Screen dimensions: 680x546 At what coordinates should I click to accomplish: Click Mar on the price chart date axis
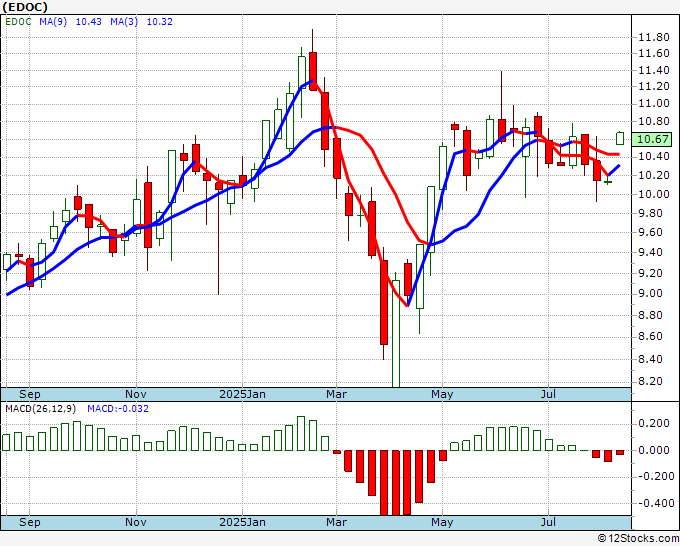click(337, 394)
